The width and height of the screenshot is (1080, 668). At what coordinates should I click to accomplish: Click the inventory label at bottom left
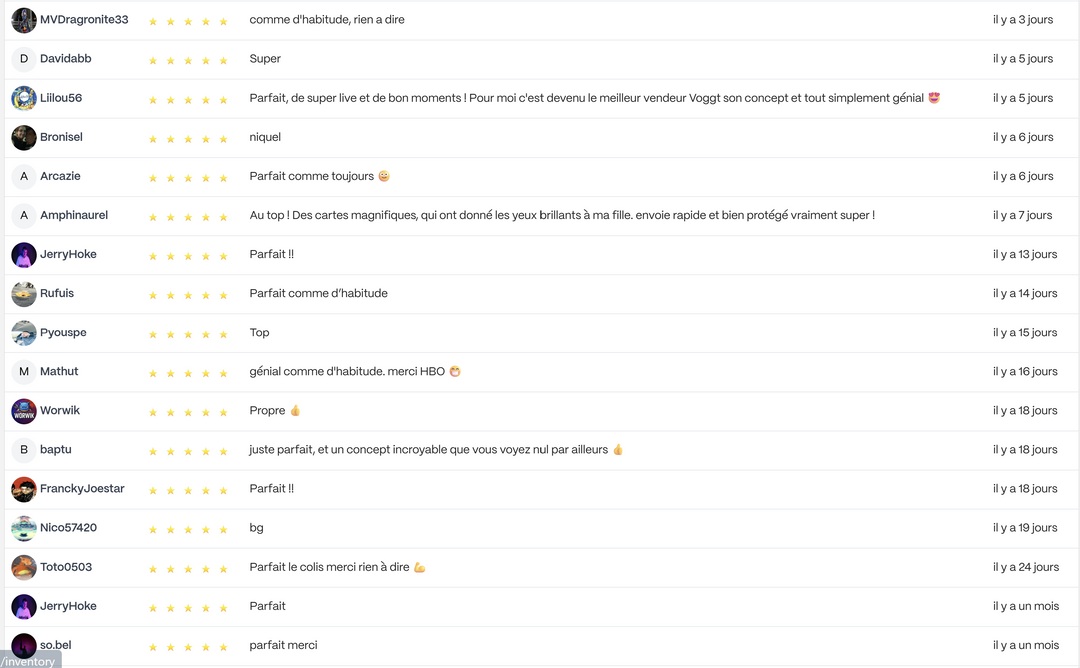pyautogui.click(x=30, y=661)
